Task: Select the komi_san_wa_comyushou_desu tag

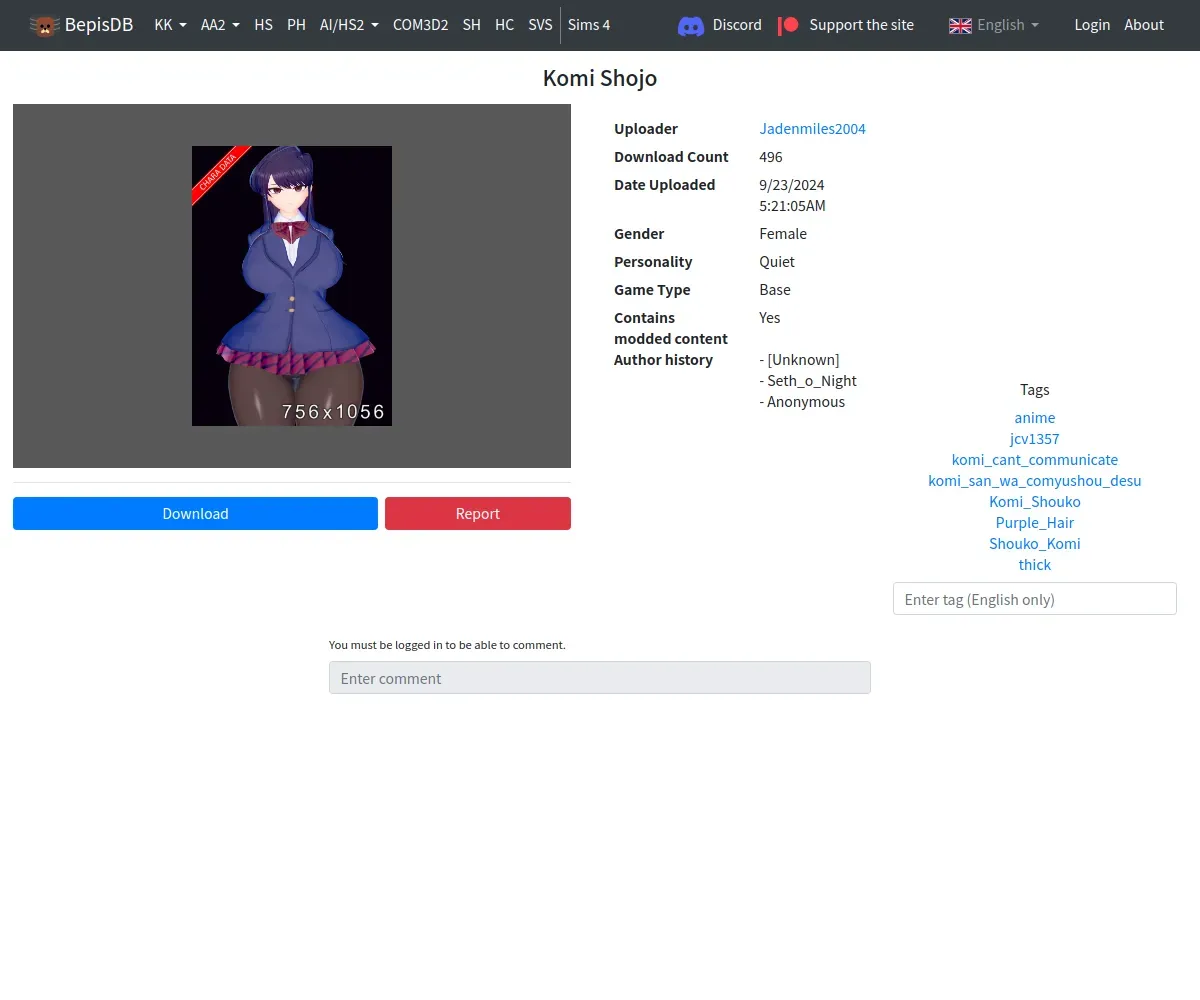Action: coord(1035,481)
